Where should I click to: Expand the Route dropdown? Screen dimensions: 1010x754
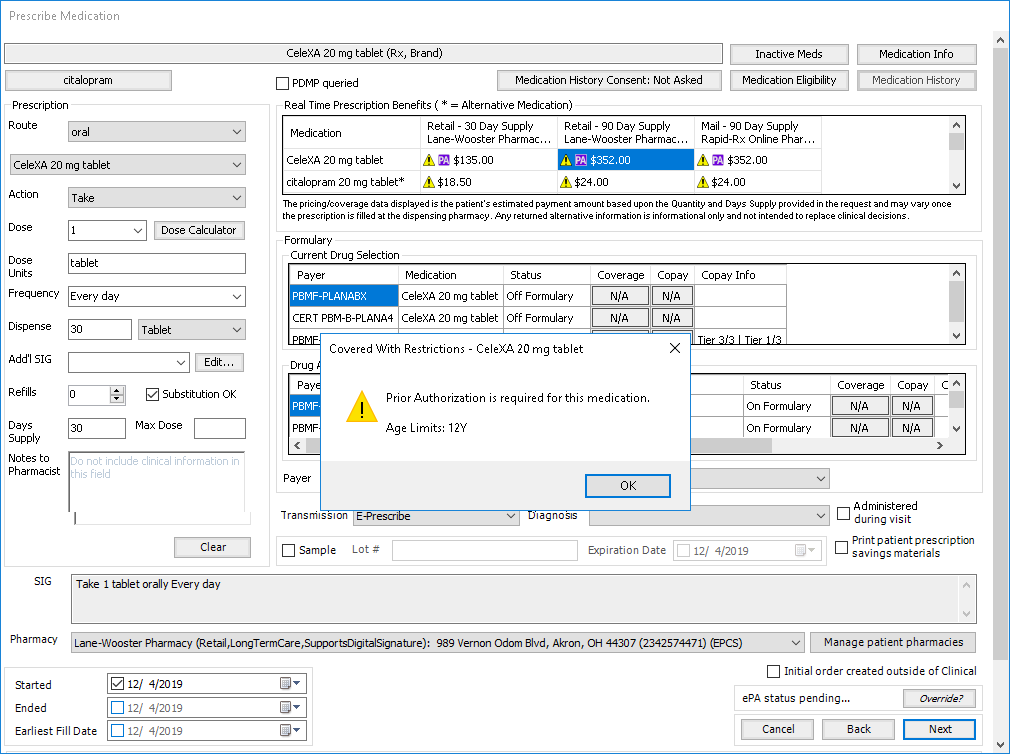coord(236,132)
